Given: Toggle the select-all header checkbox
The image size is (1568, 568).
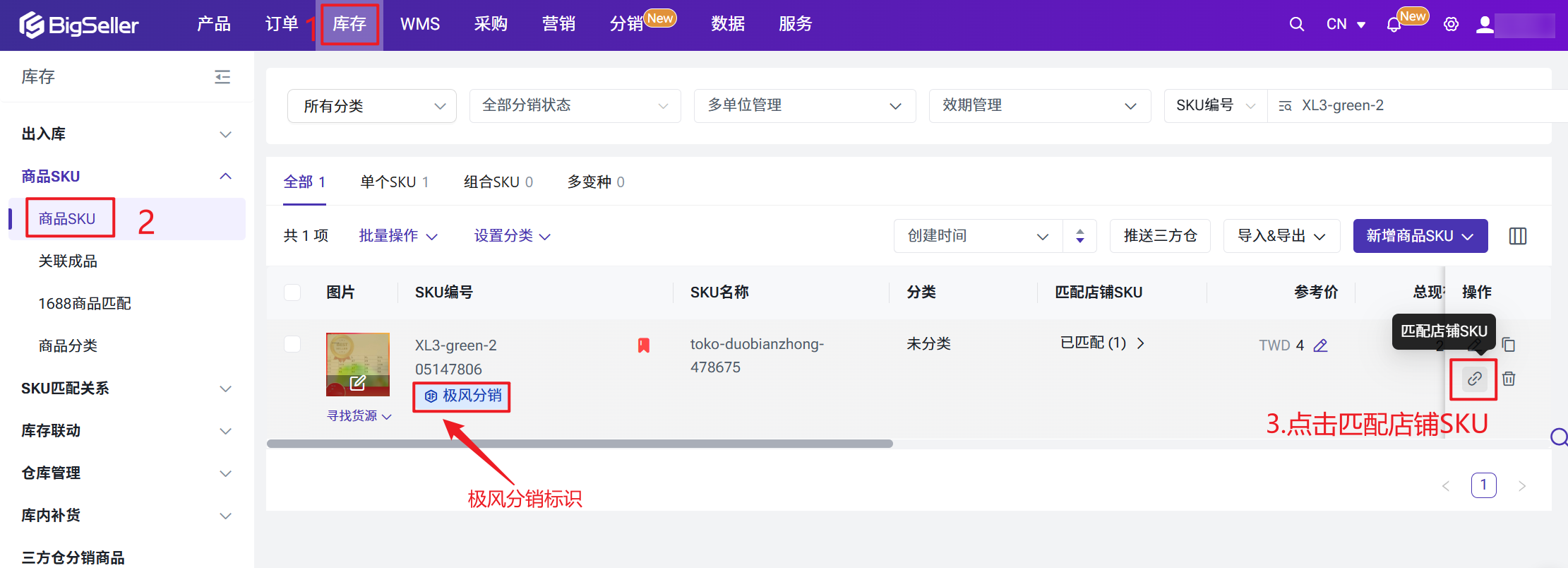Looking at the screenshot, I should tap(292, 292).
